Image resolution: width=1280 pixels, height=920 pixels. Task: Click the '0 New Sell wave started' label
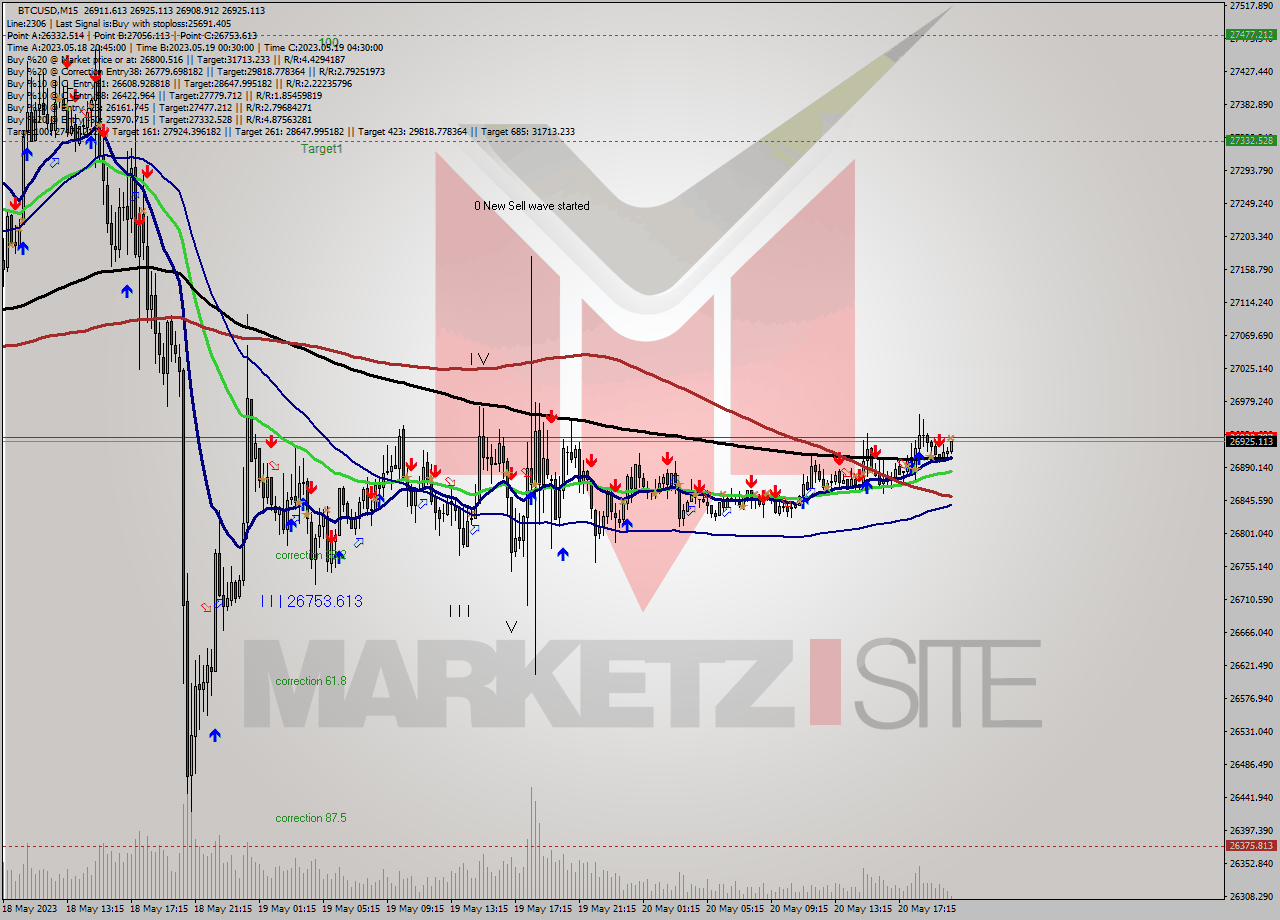[x=532, y=206]
